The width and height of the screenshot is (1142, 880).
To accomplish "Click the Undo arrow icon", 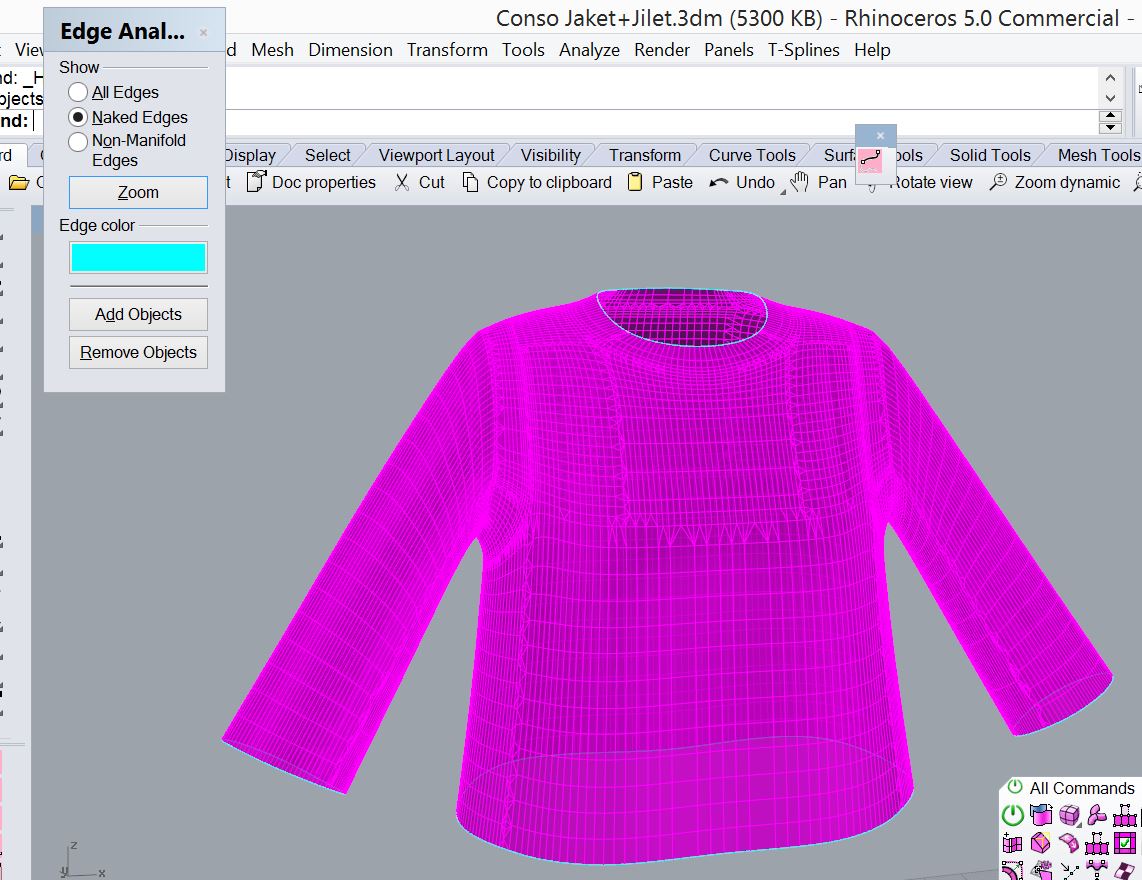I will tap(719, 182).
